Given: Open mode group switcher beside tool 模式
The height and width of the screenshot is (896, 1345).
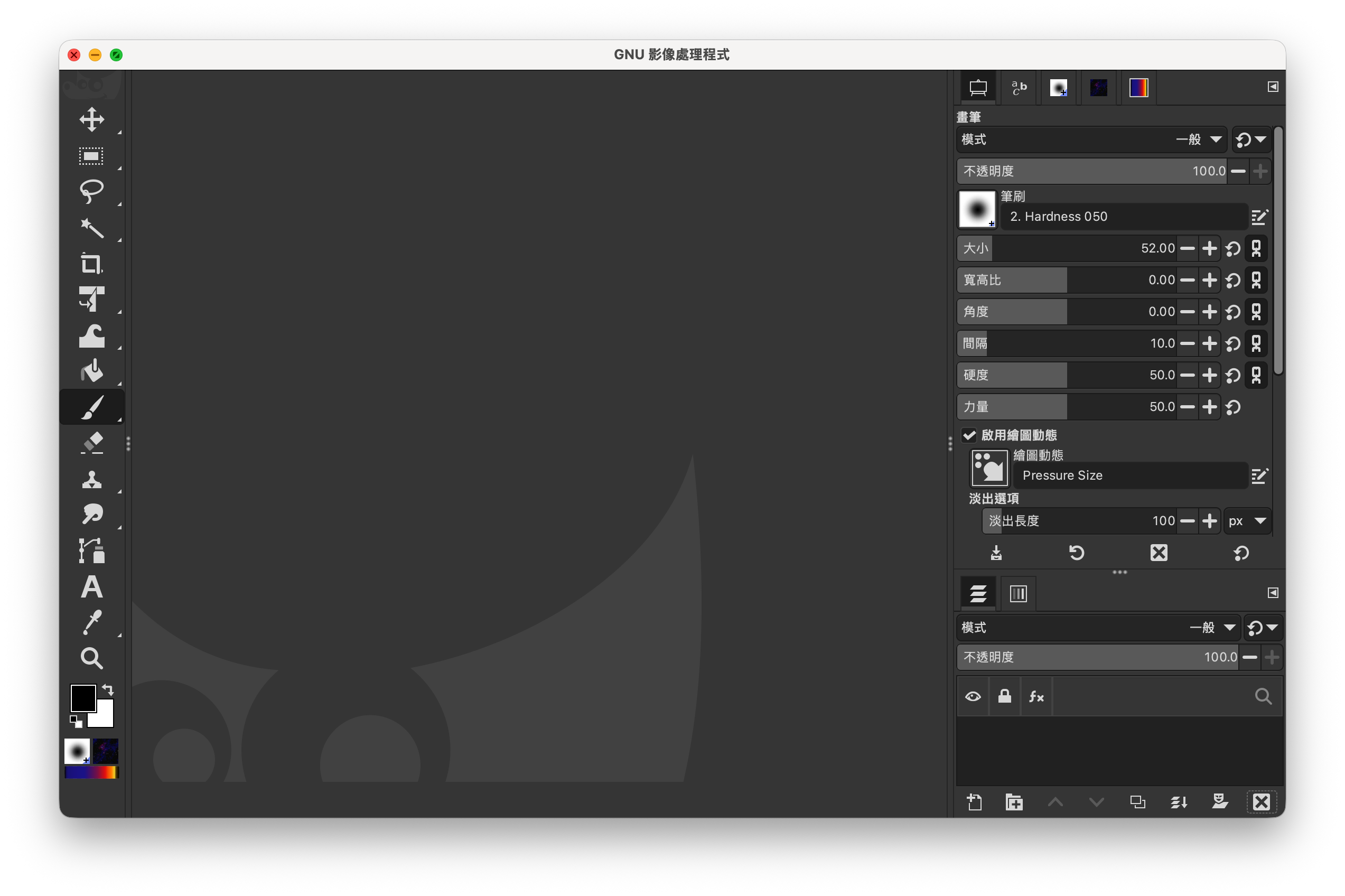Looking at the screenshot, I should pos(1251,139).
